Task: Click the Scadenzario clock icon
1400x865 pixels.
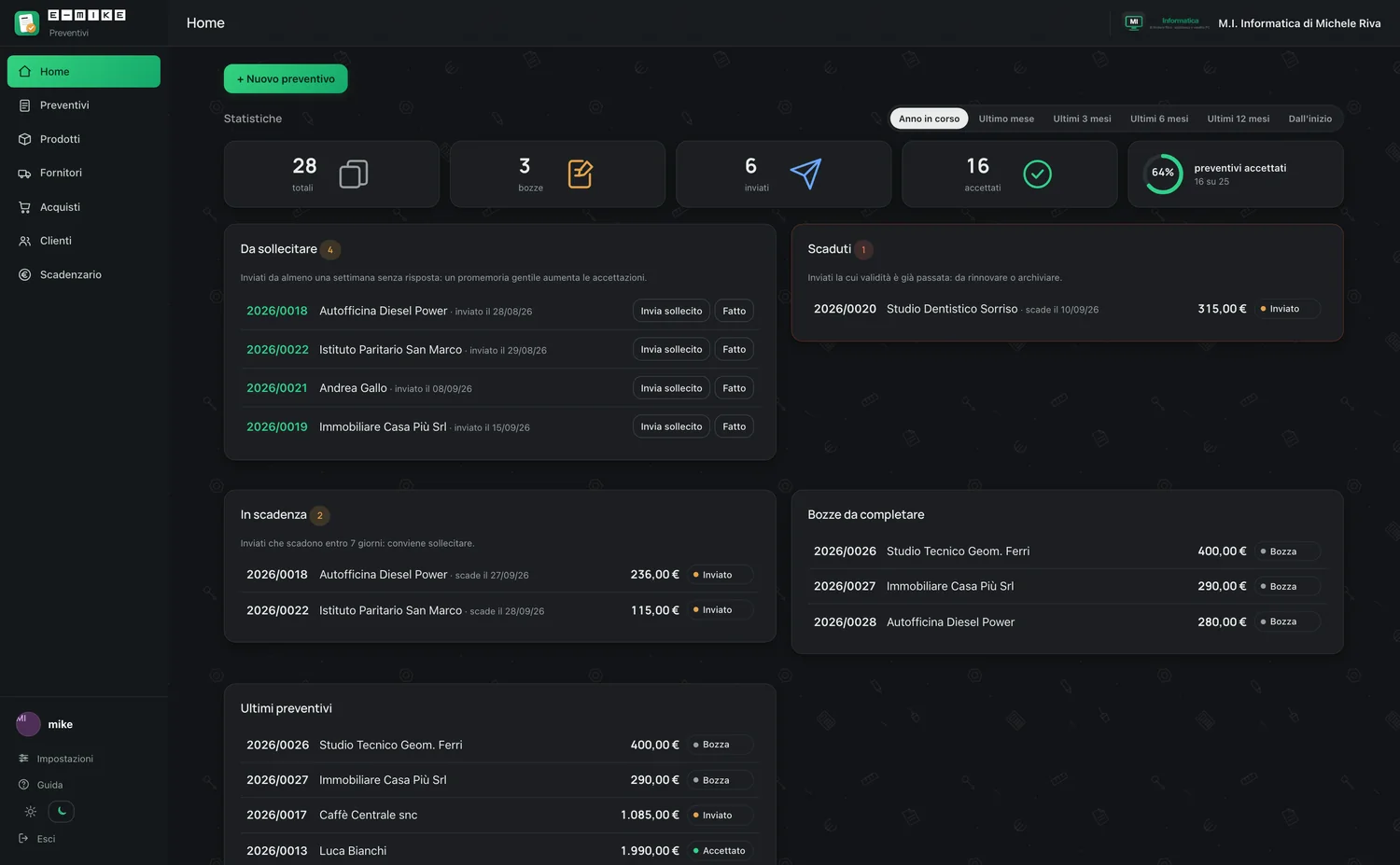Action: (x=25, y=274)
